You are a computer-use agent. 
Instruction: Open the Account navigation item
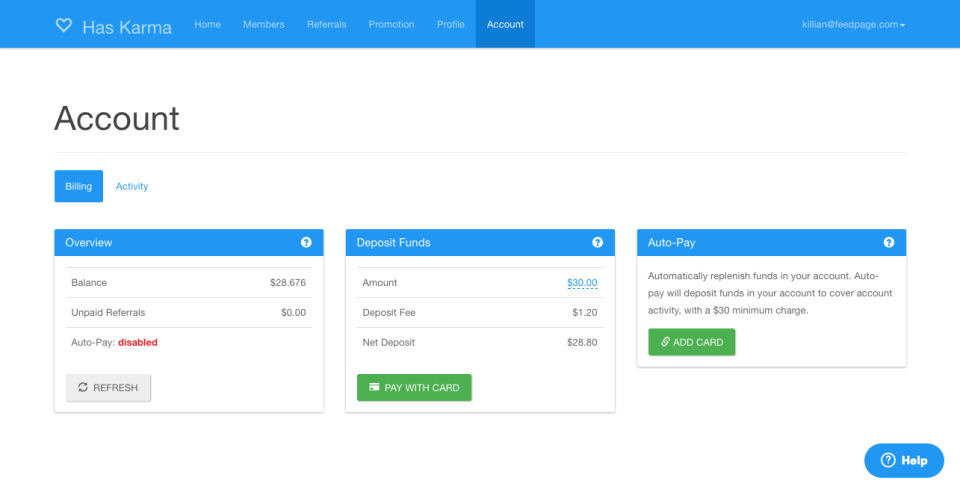pos(505,24)
